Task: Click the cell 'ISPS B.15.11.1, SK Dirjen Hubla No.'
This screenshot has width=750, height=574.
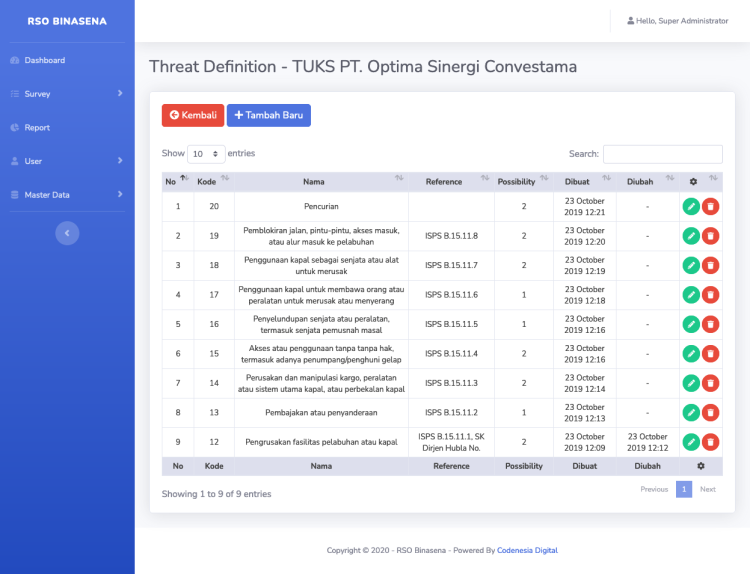Action: pyautogui.click(x=451, y=442)
